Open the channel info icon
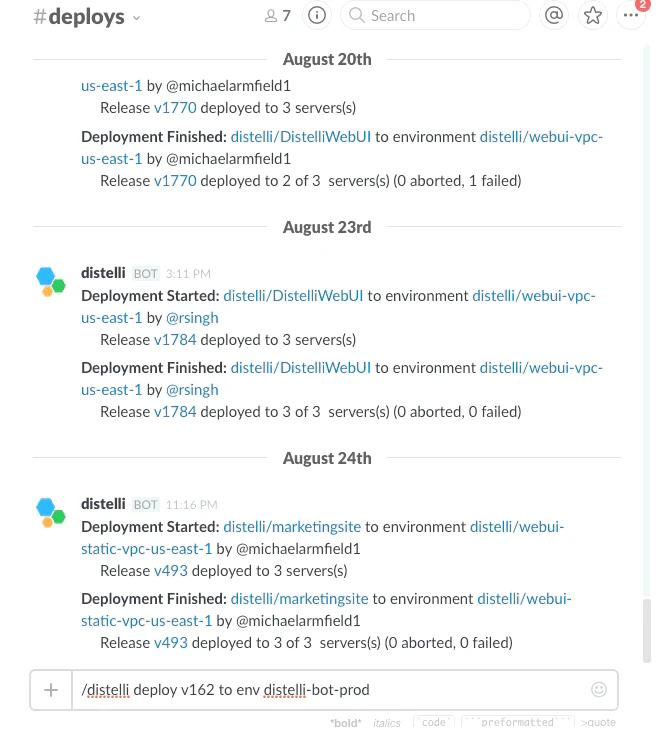The height and width of the screenshot is (738, 659). (x=317, y=15)
